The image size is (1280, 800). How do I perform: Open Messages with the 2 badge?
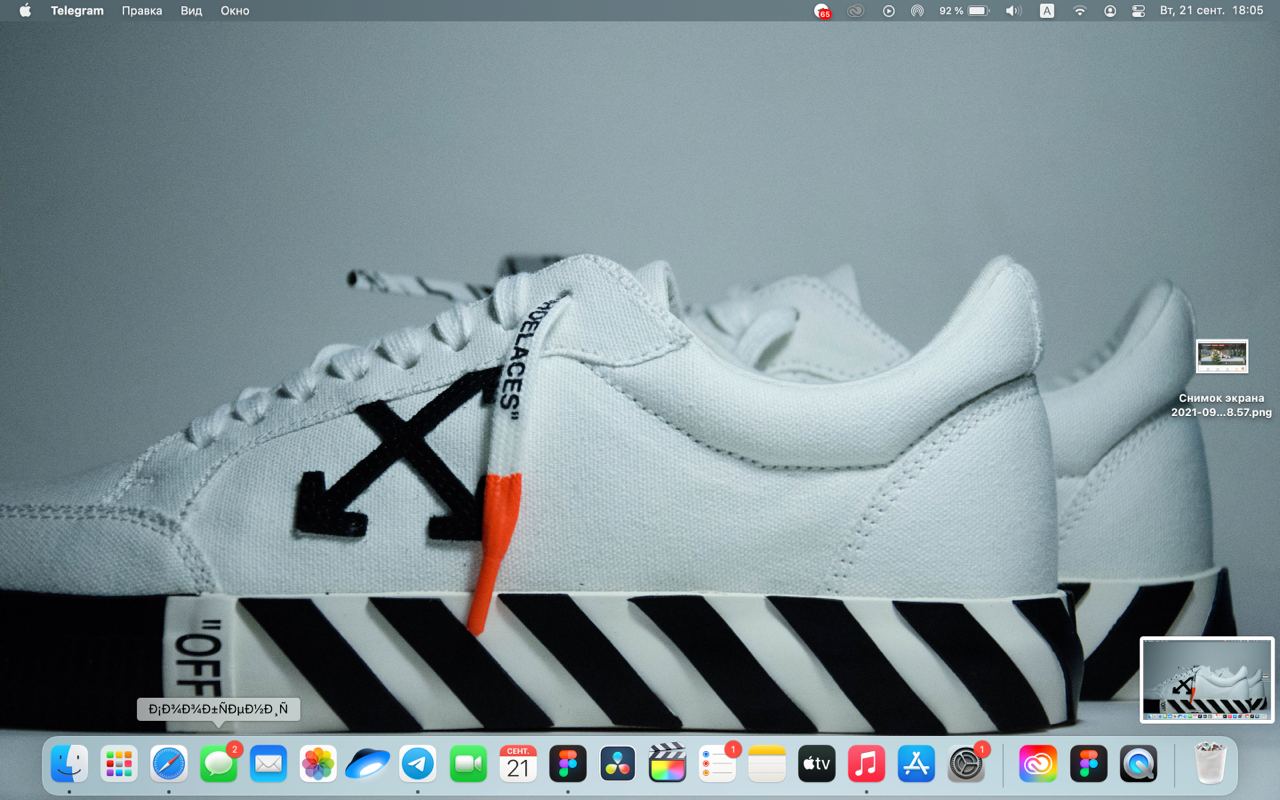point(219,764)
